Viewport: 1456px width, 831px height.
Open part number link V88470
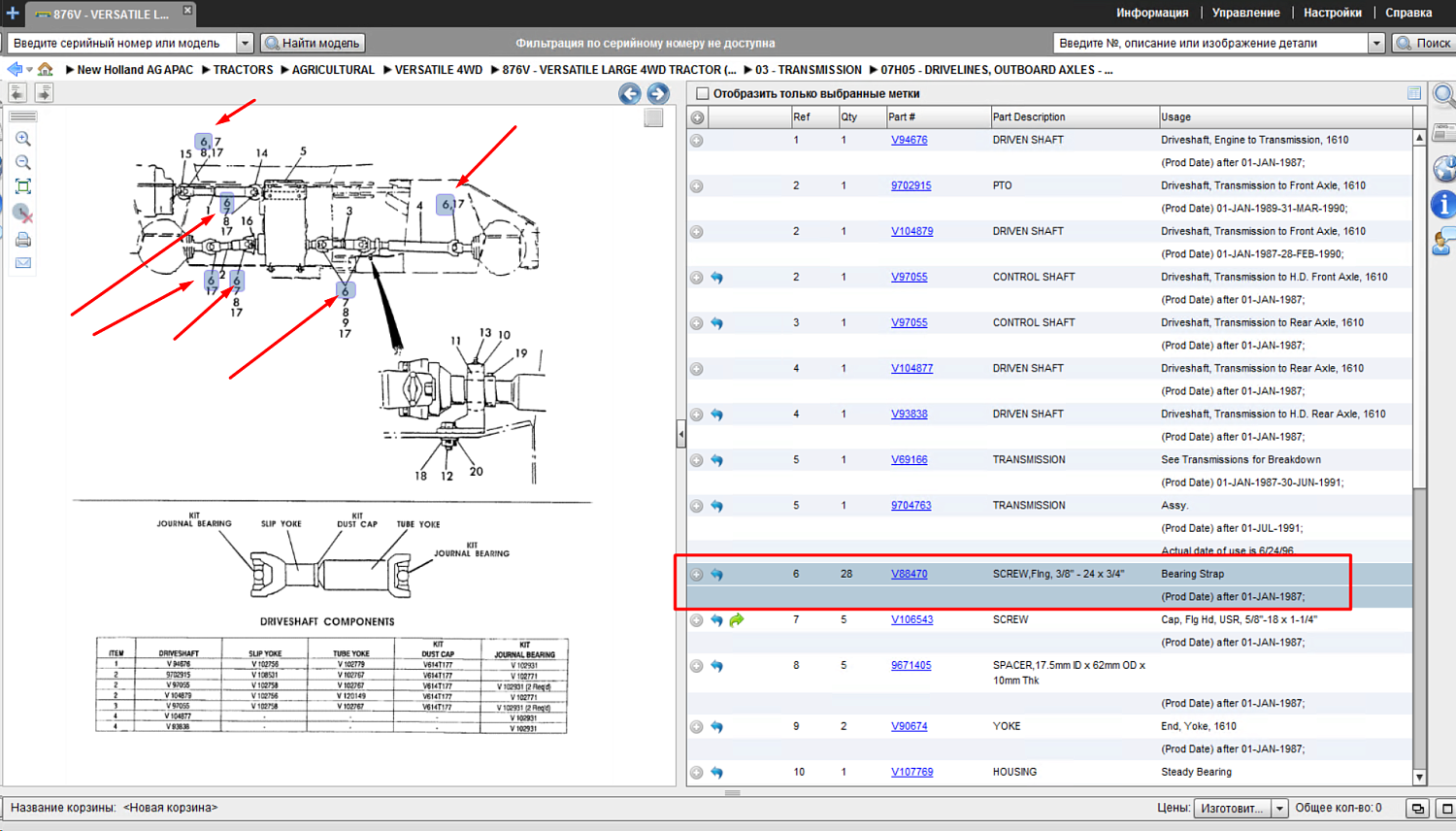pos(910,574)
